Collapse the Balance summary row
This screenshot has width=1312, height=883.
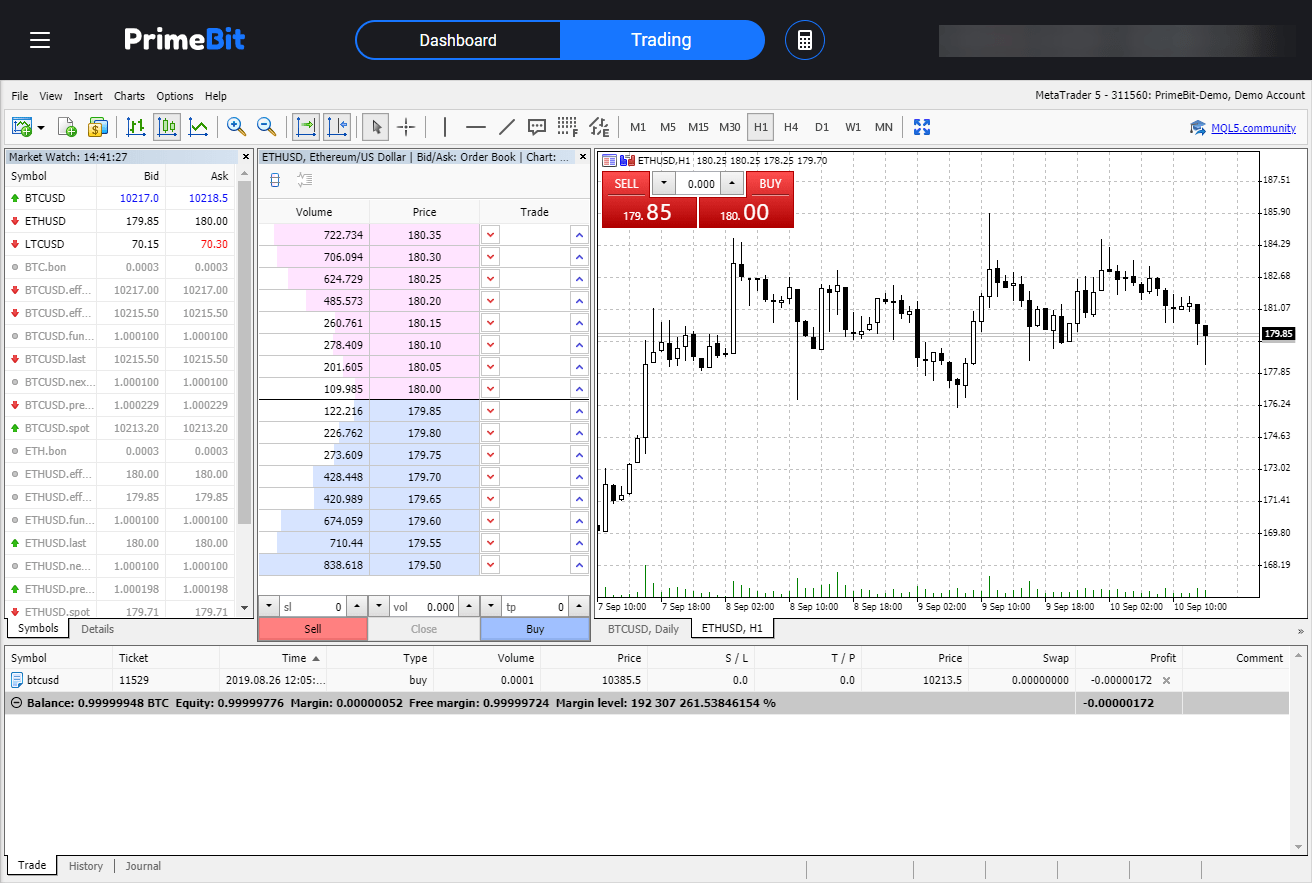click(16, 703)
